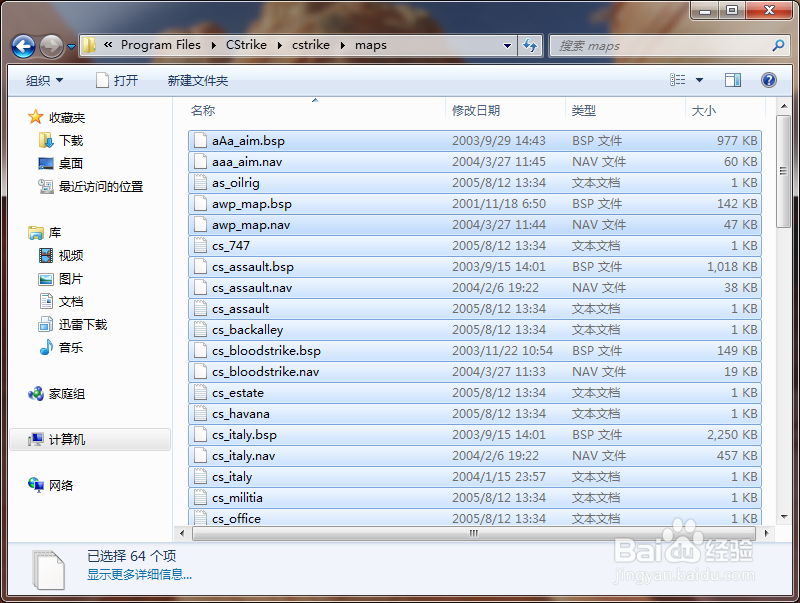Open 音乐 library
The height and width of the screenshot is (603, 800).
click(71, 347)
